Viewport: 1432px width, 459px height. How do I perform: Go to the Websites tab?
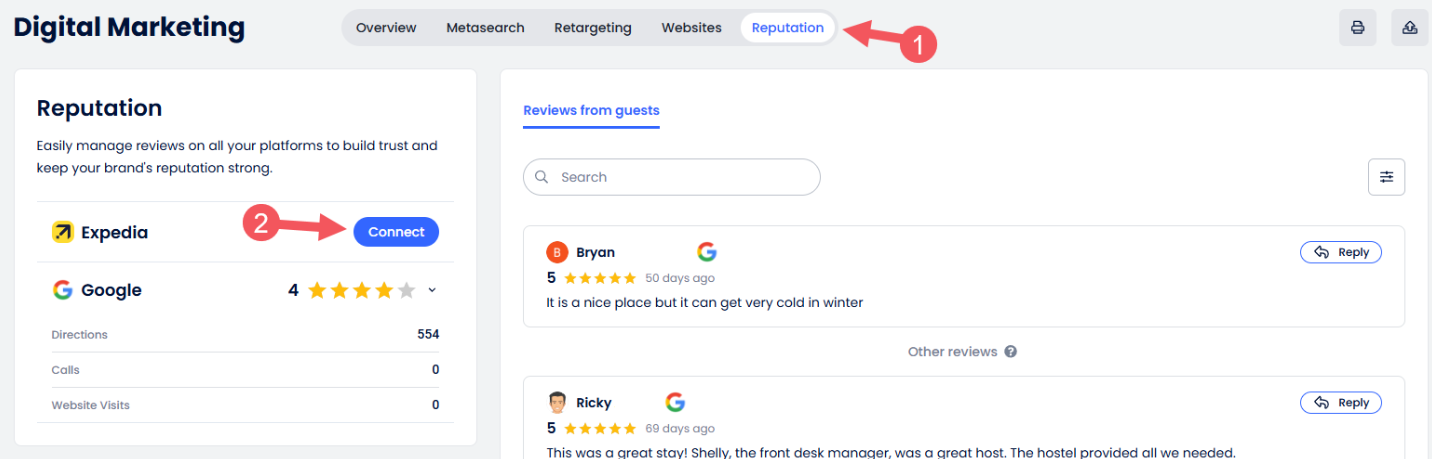click(x=691, y=28)
